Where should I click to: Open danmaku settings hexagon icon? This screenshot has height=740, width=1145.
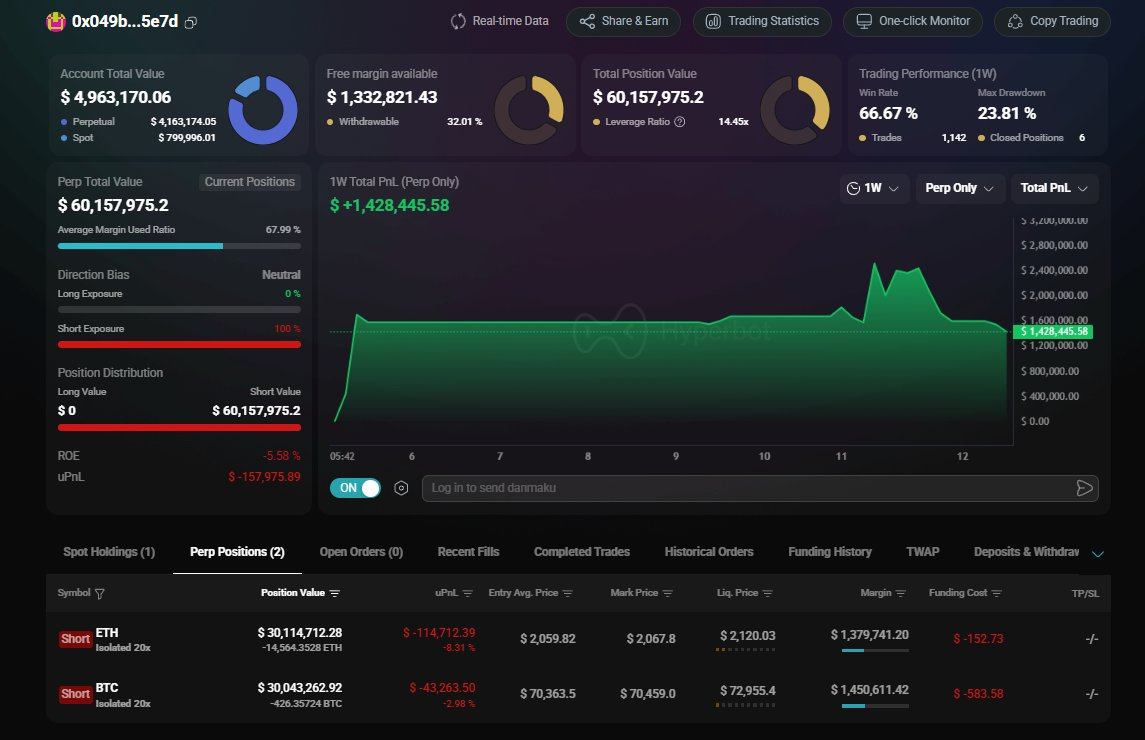click(x=401, y=488)
